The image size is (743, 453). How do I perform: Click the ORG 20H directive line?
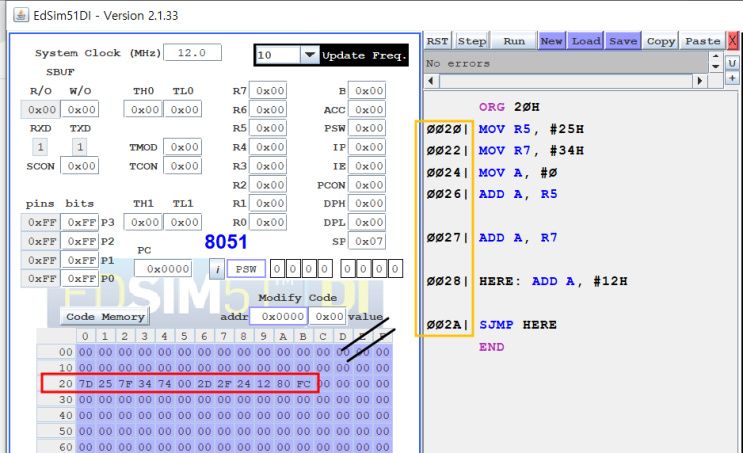509,107
